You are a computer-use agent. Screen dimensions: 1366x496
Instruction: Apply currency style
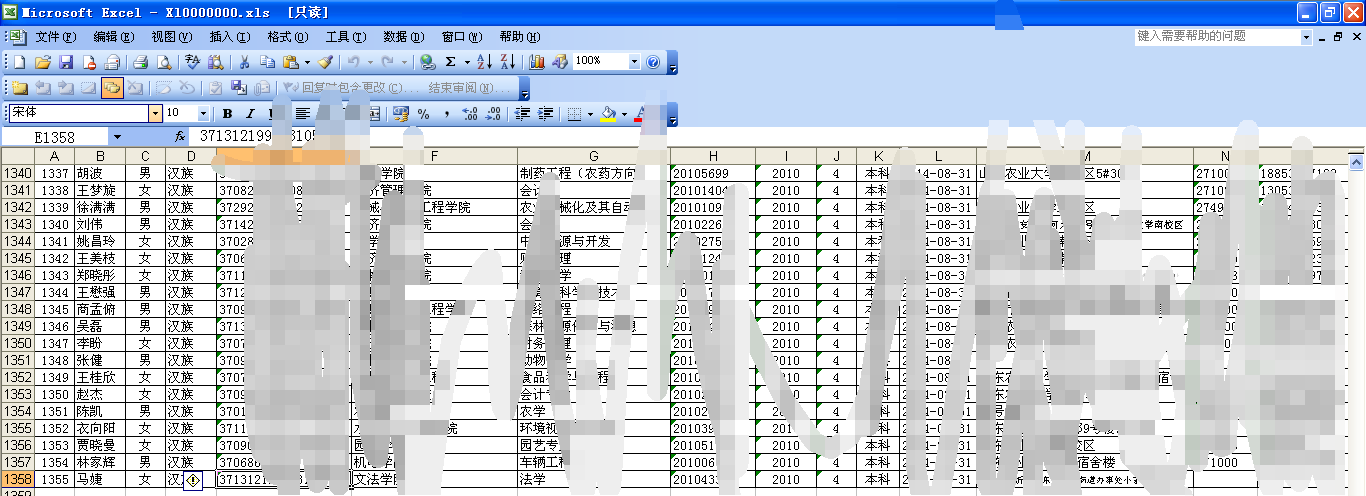pyautogui.click(x=400, y=114)
